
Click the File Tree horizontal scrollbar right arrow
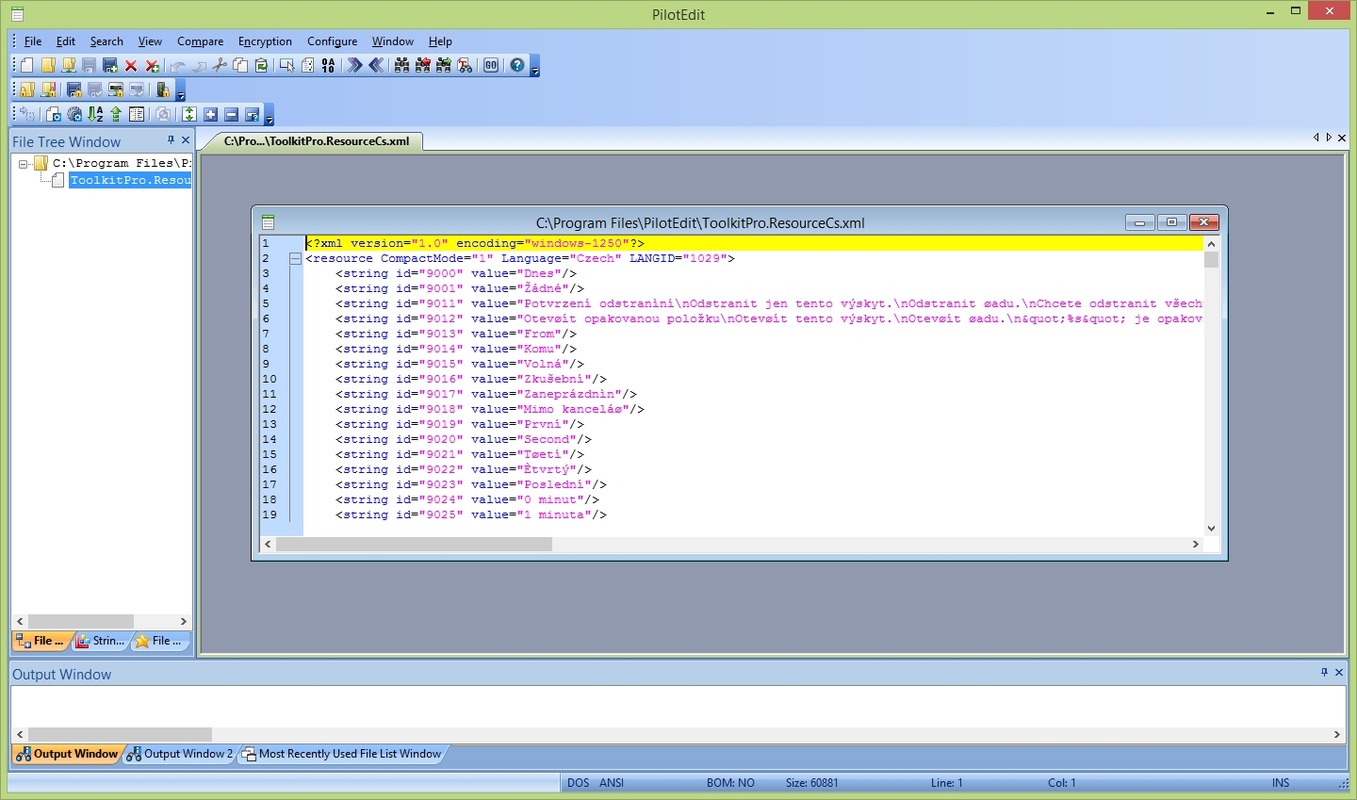[183, 621]
